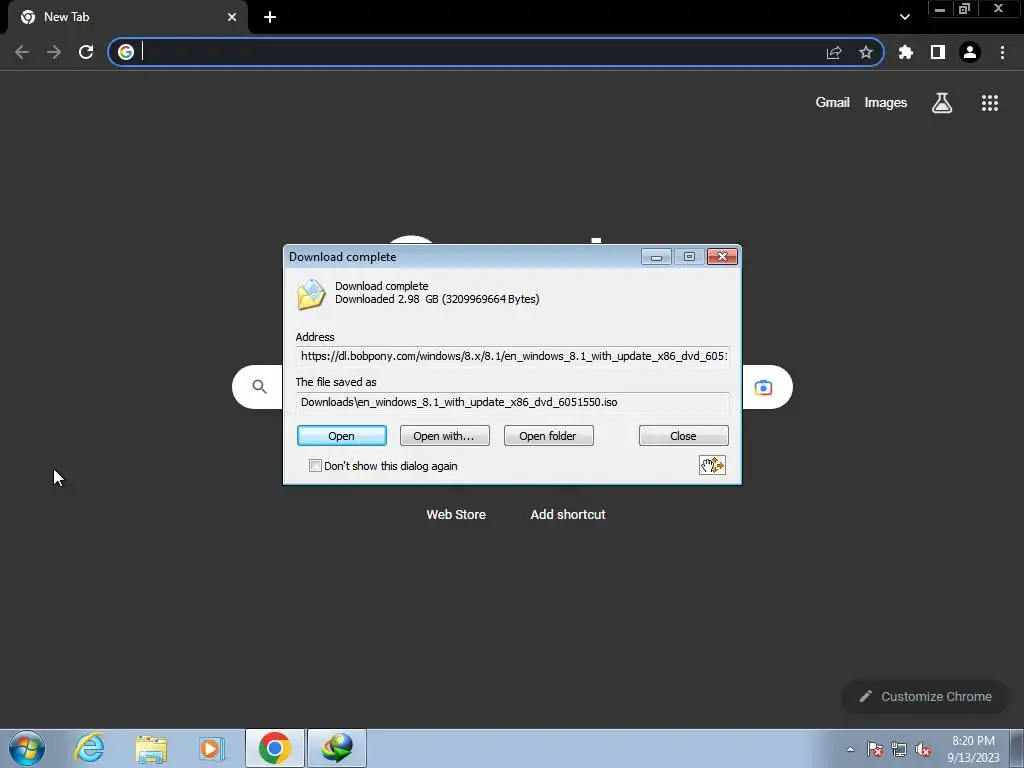The width and height of the screenshot is (1024, 768).
Task: Click Close button in download dialog
Action: (684, 436)
